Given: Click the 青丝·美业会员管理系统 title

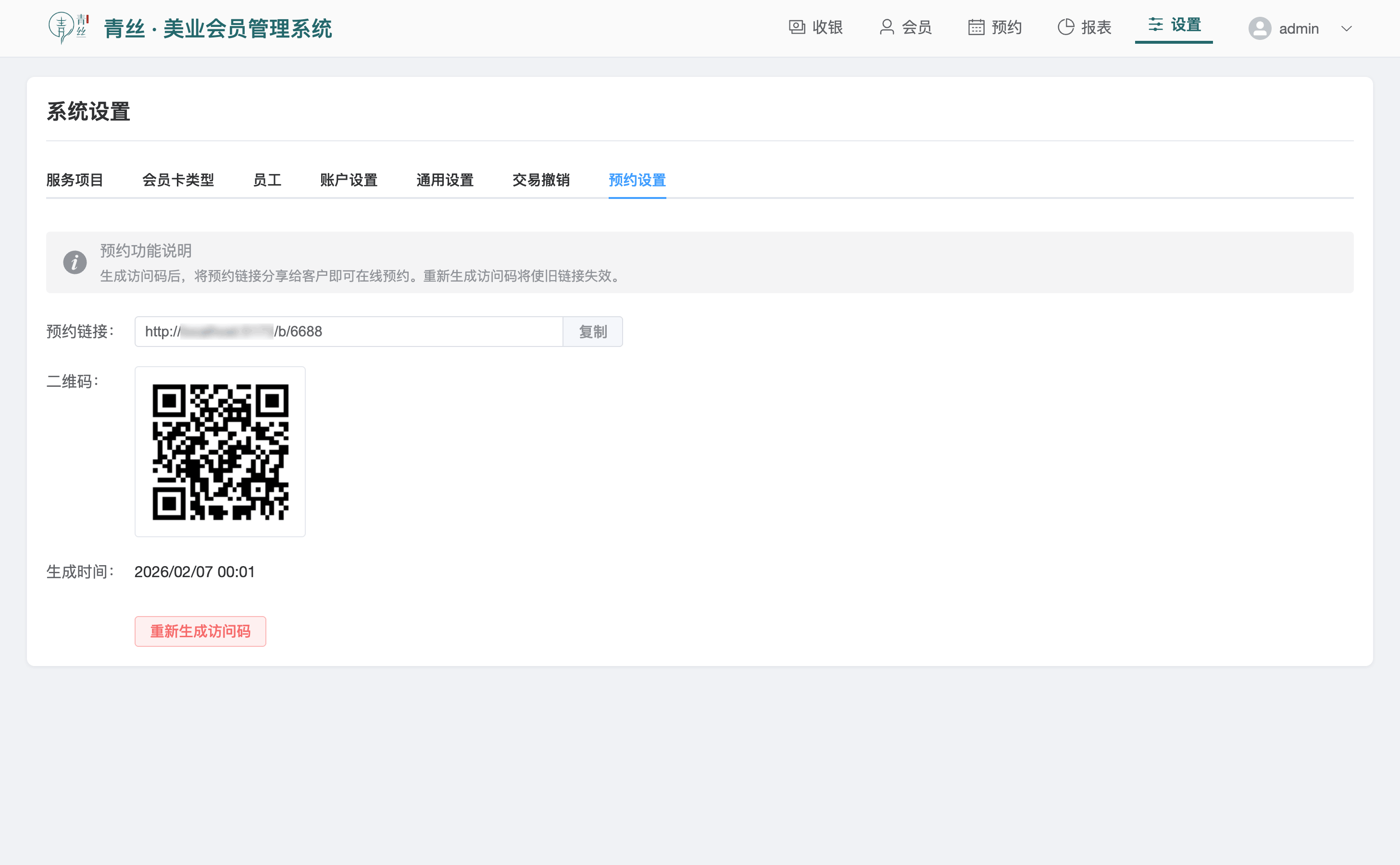Looking at the screenshot, I should pos(218,28).
